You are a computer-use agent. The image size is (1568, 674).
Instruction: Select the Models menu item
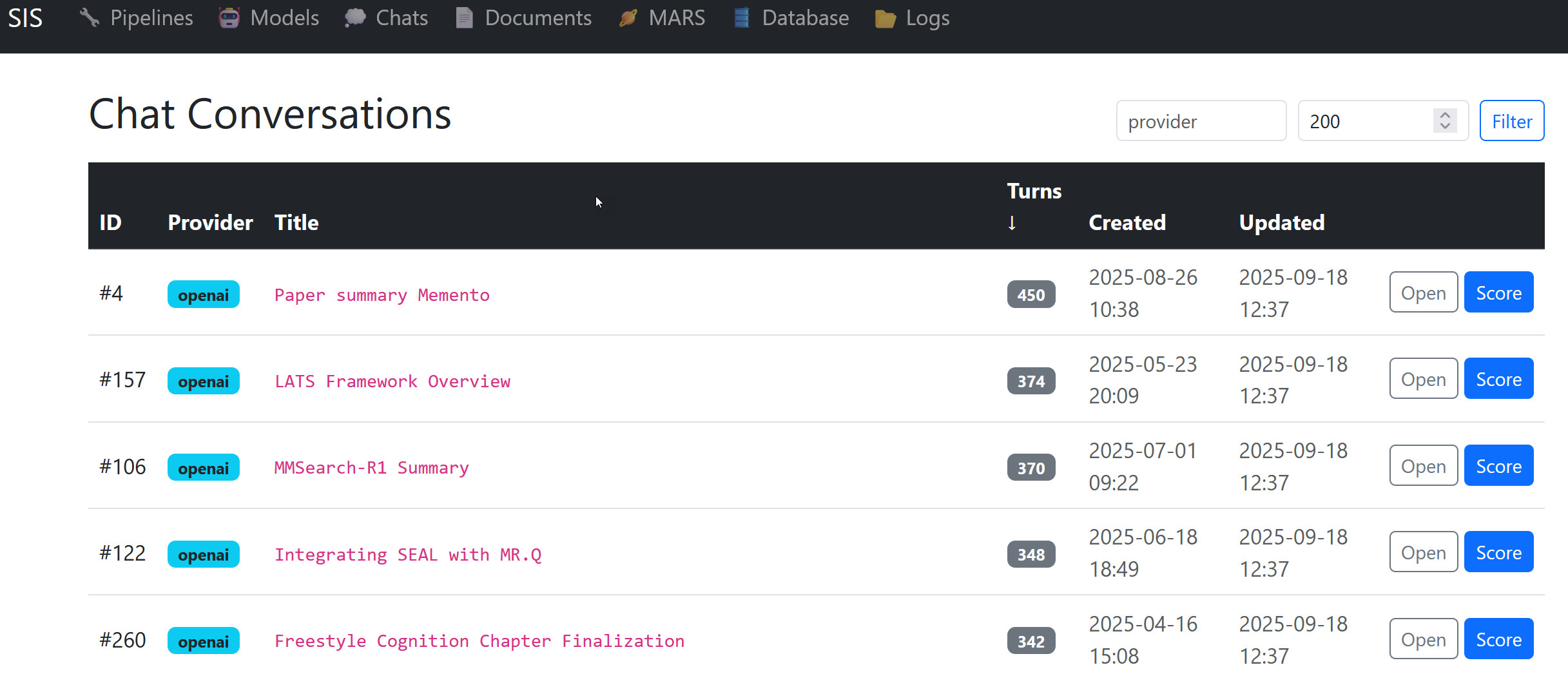[x=284, y=17]
